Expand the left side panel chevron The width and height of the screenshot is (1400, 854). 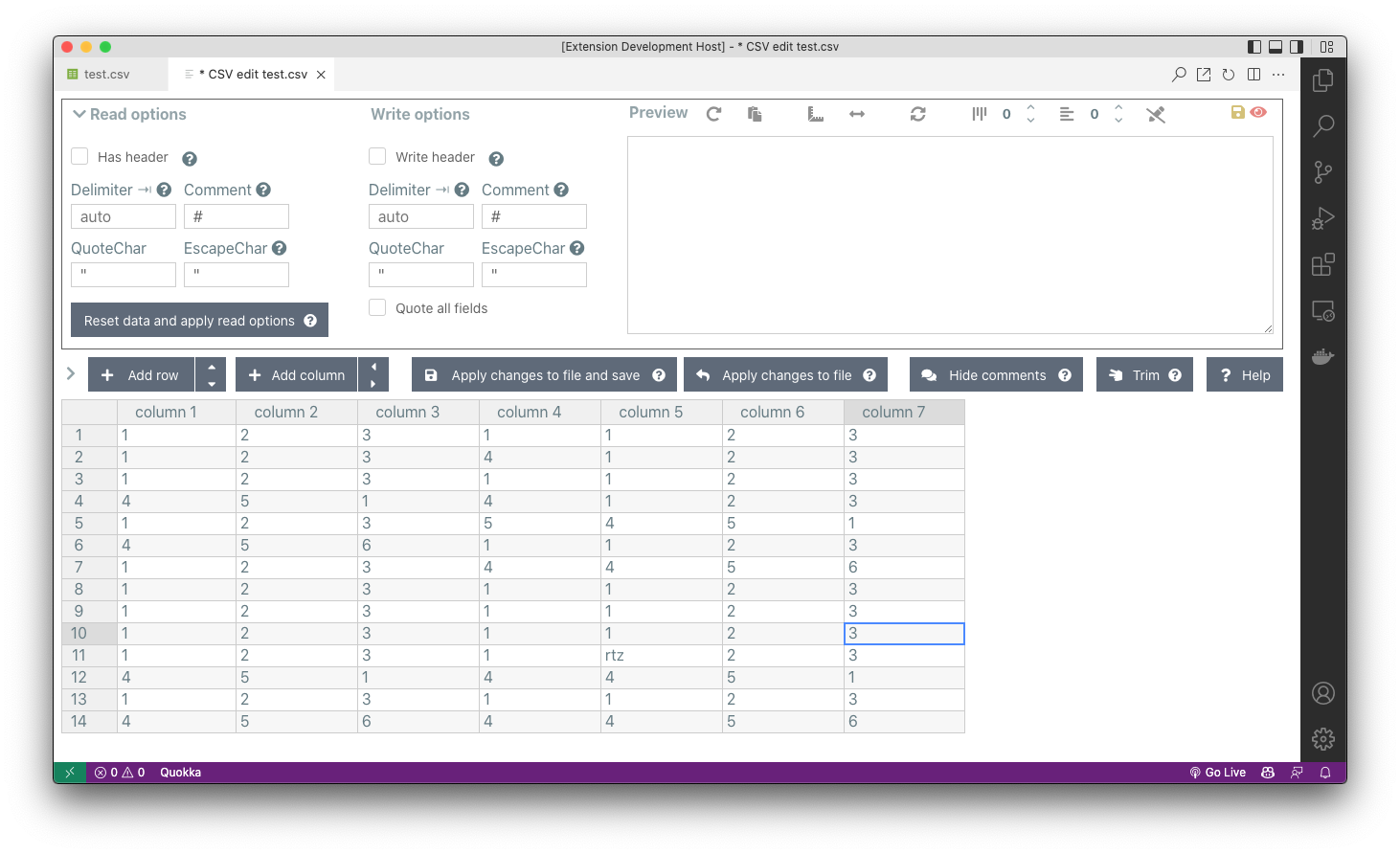tap(69, 373)
